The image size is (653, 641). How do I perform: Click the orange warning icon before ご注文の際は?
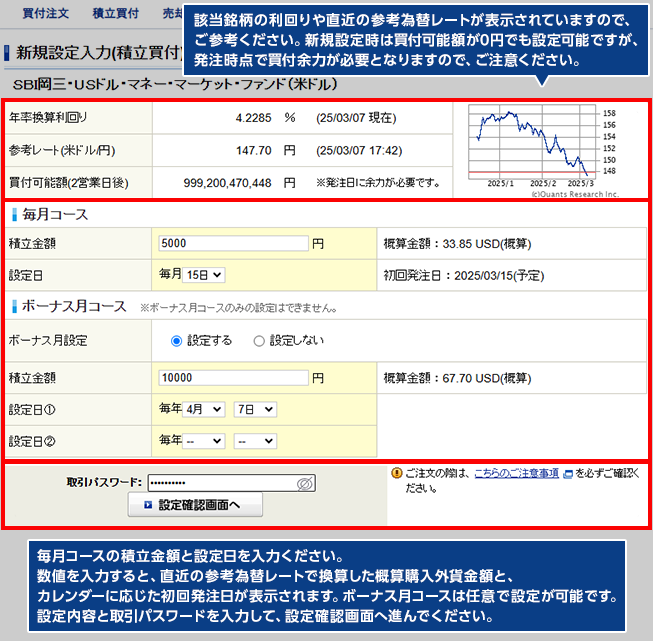397,473
